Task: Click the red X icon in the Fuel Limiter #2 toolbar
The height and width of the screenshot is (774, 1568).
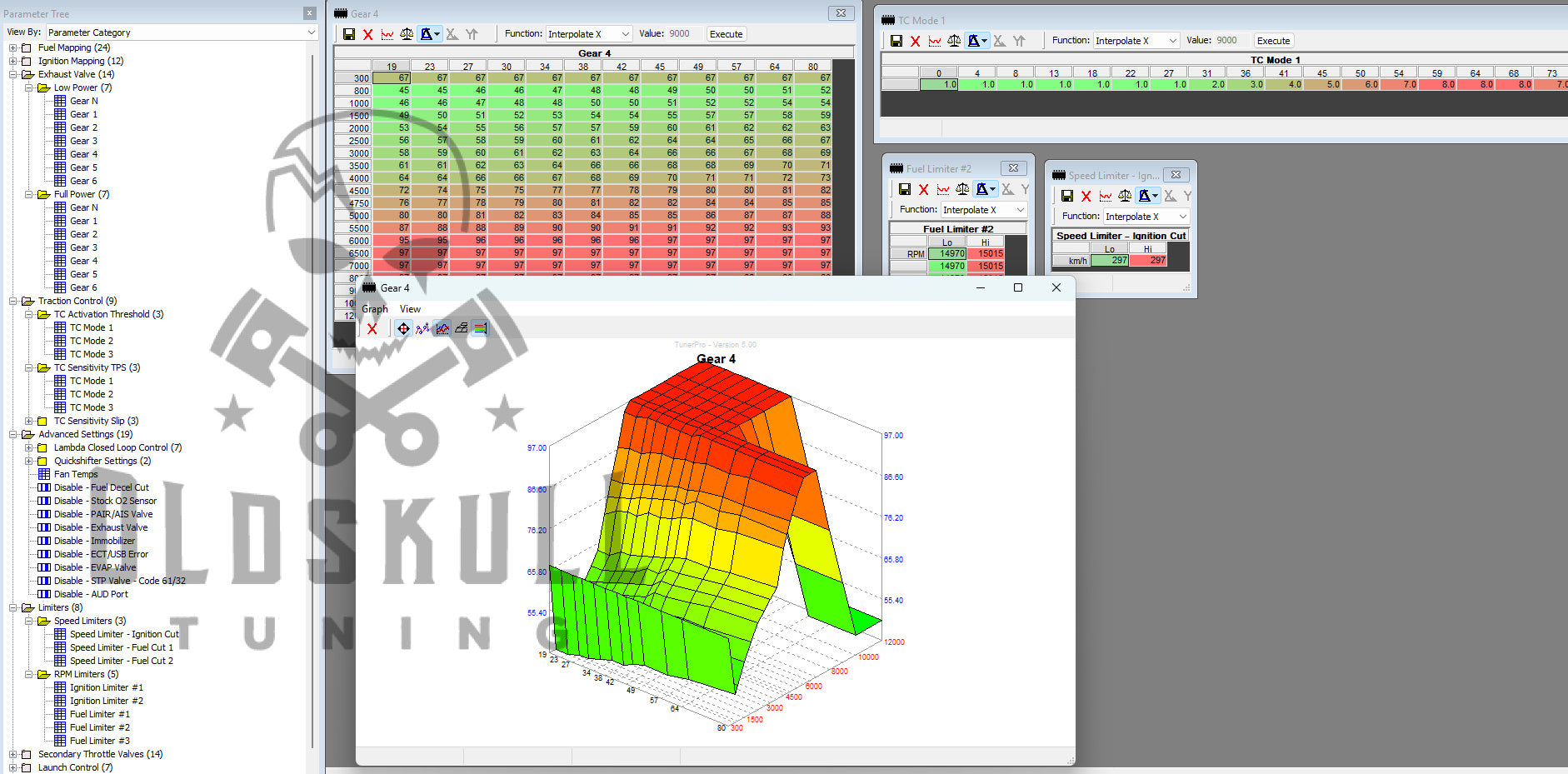Action: pos(924,189)
